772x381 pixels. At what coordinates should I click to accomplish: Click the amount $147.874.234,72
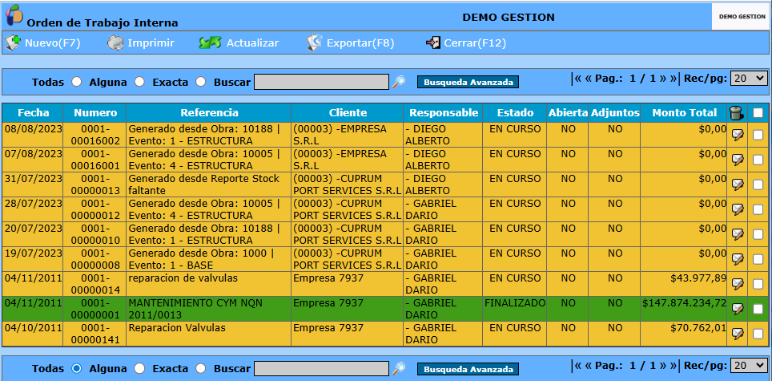684,303
